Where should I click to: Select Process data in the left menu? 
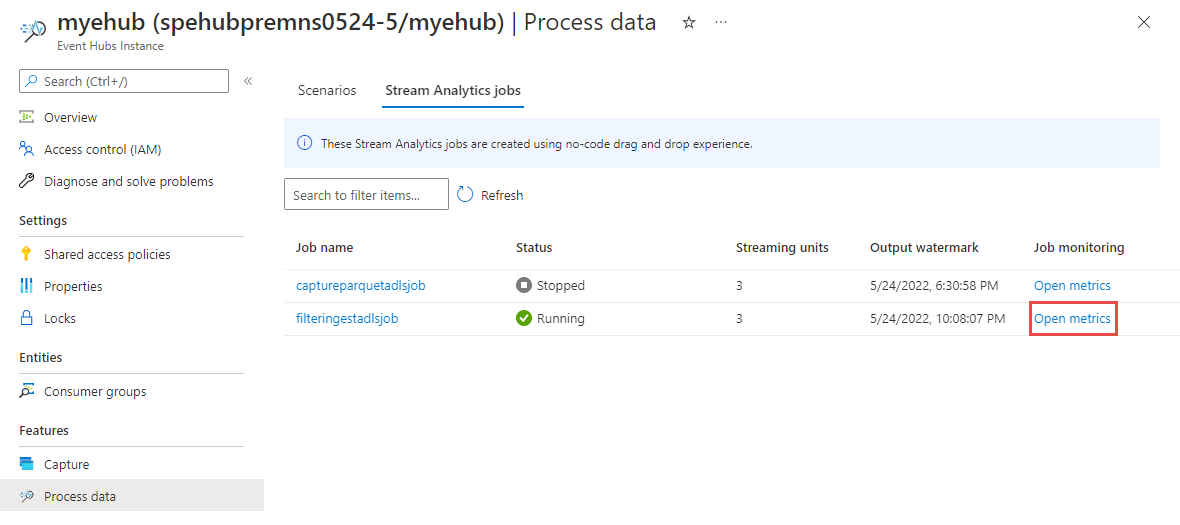81,496
